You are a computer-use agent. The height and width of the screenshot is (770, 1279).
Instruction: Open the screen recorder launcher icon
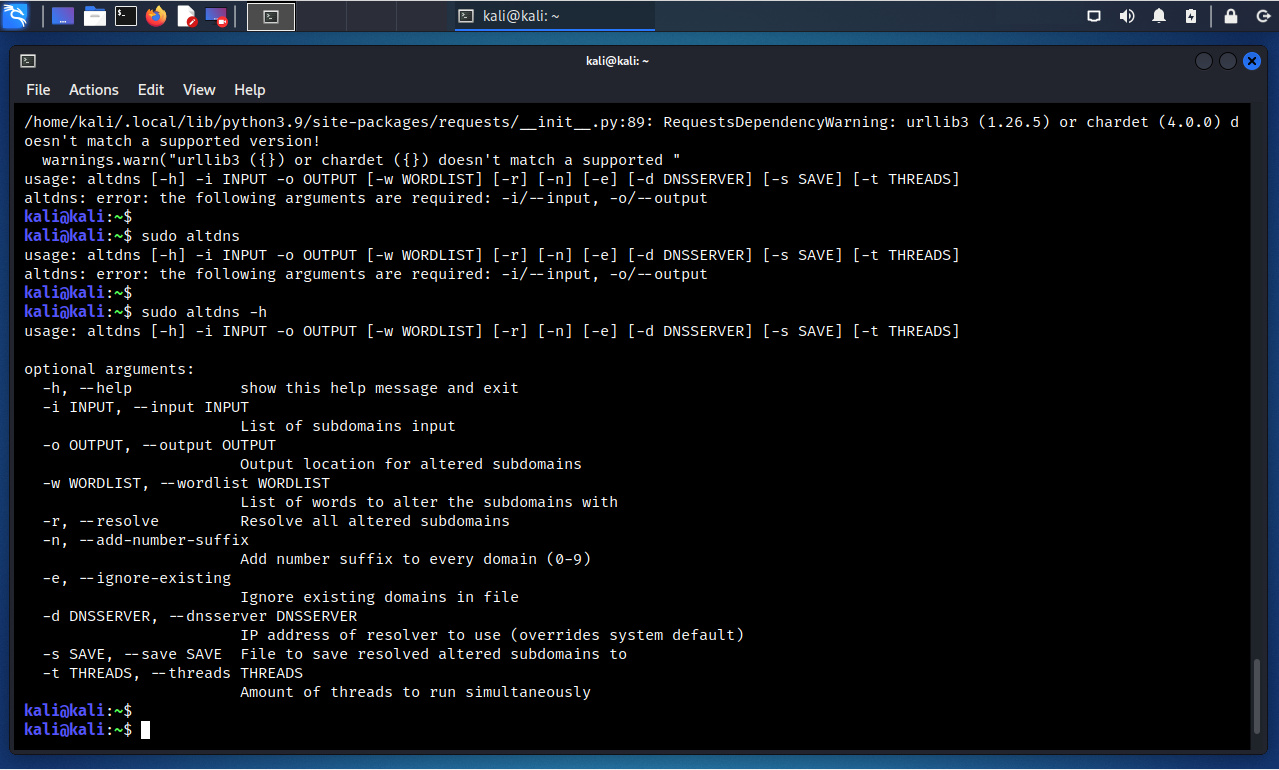click(x=216, y=16)
